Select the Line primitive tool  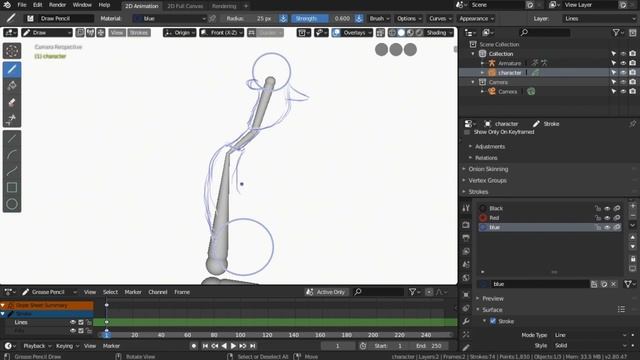point(12,139)
